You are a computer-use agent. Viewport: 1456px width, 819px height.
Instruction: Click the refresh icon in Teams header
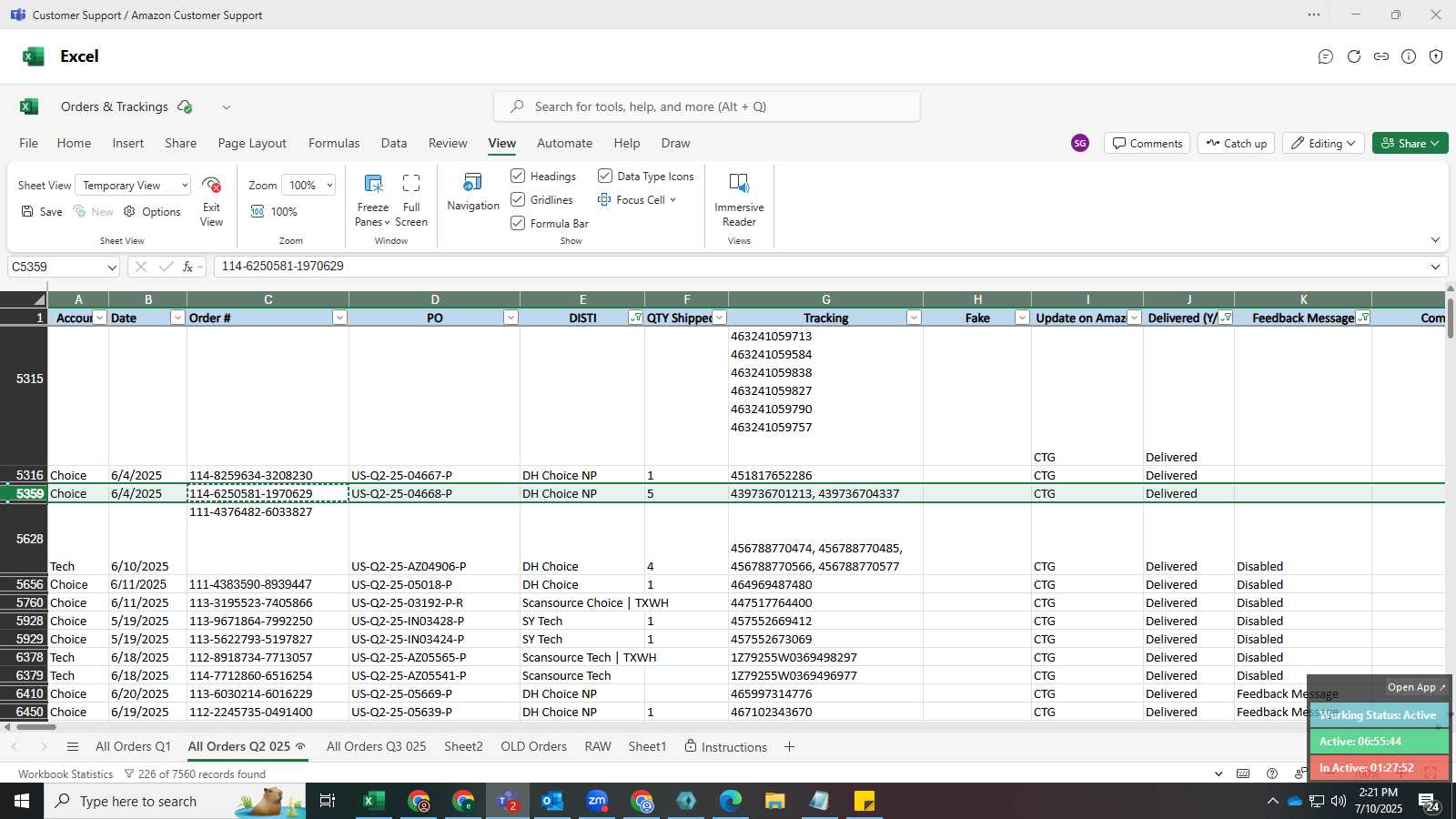coord(1354,56)
